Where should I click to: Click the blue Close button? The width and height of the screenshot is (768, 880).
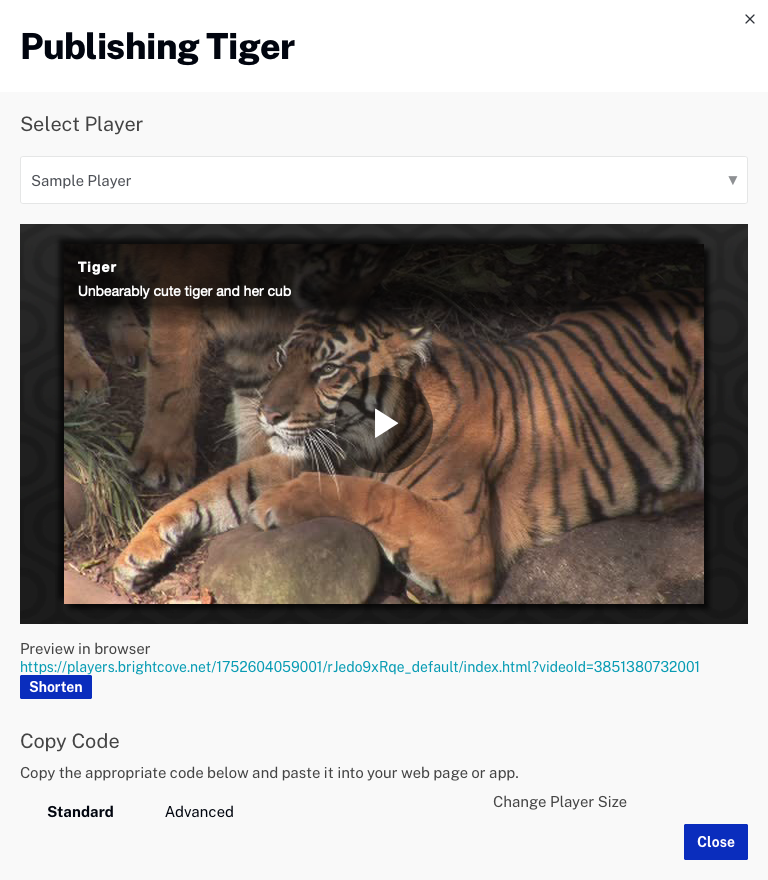715,842
